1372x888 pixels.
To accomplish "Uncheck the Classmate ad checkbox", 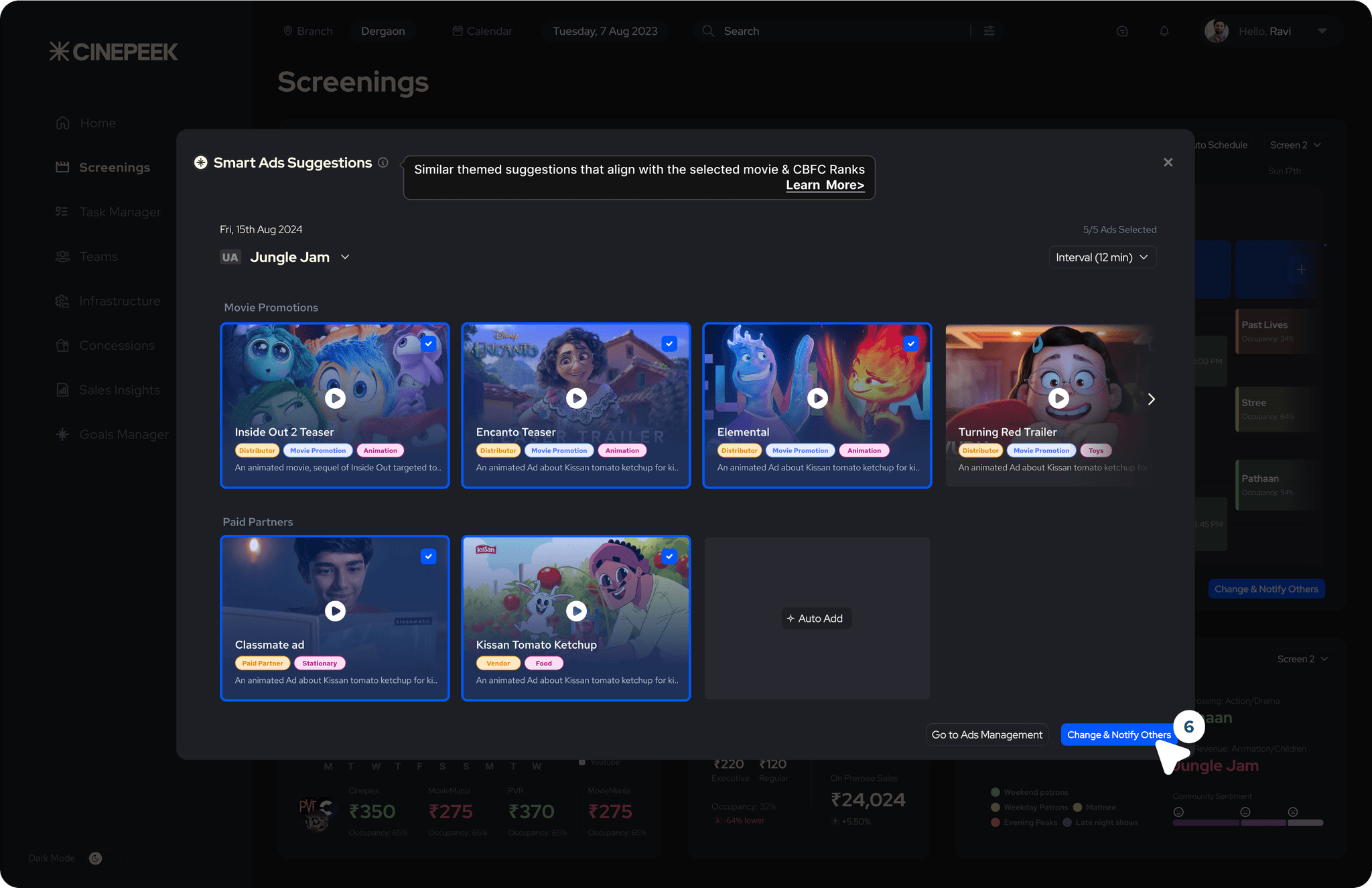I will (x=429, y=556).
